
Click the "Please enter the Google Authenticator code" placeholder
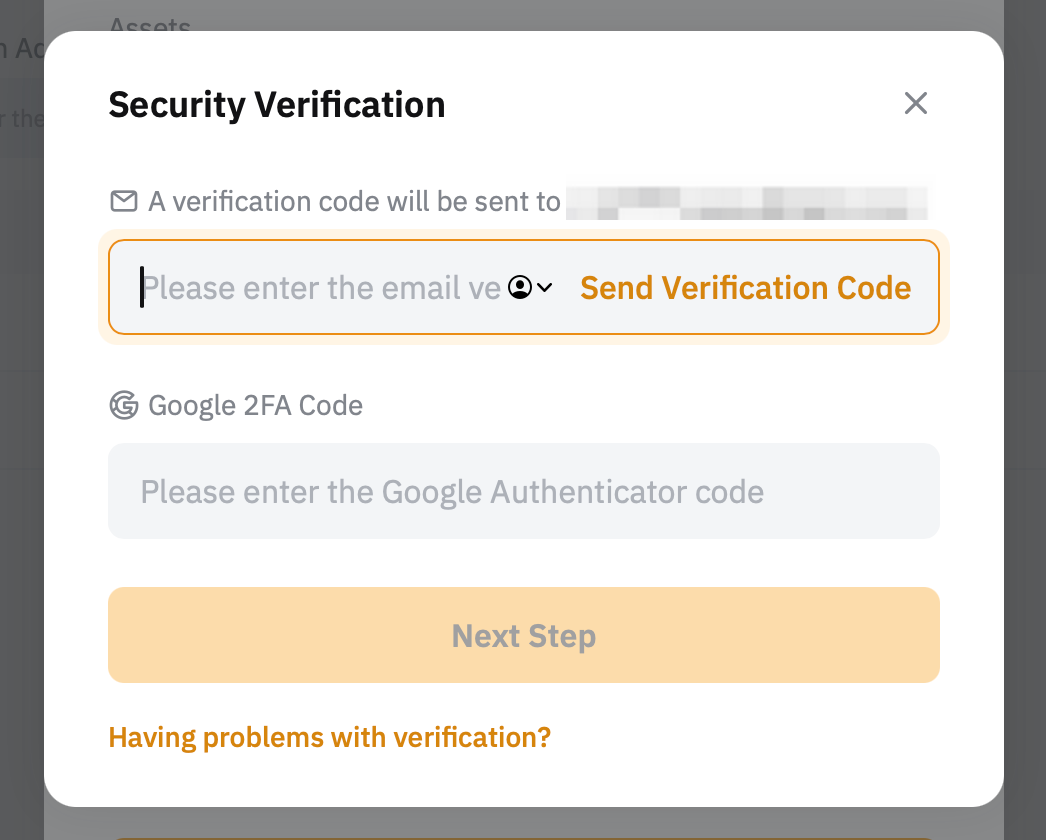tap(452, 492)
